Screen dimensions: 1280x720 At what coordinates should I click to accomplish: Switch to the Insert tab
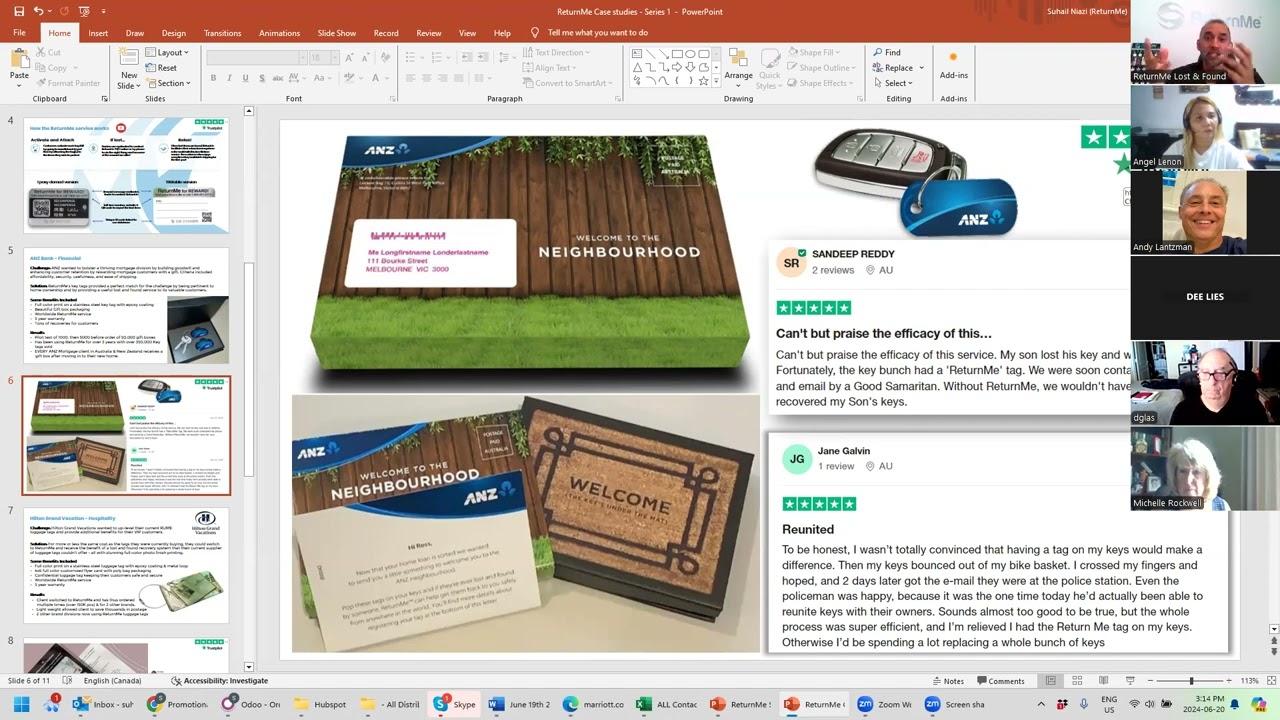(x=98, y=33)
